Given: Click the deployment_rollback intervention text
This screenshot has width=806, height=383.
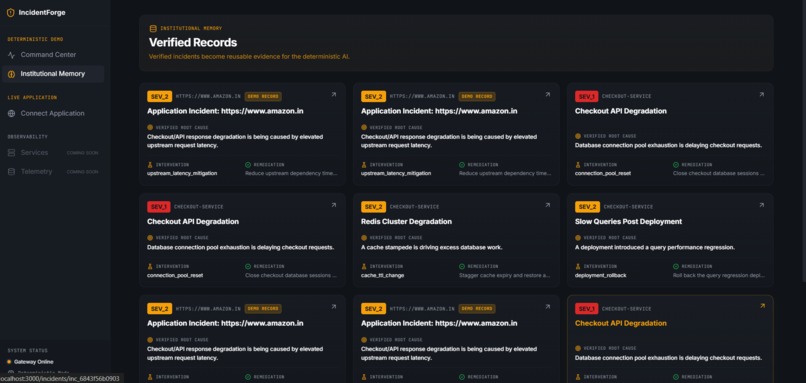Looking at the screenshot, I should pos(600,276).
